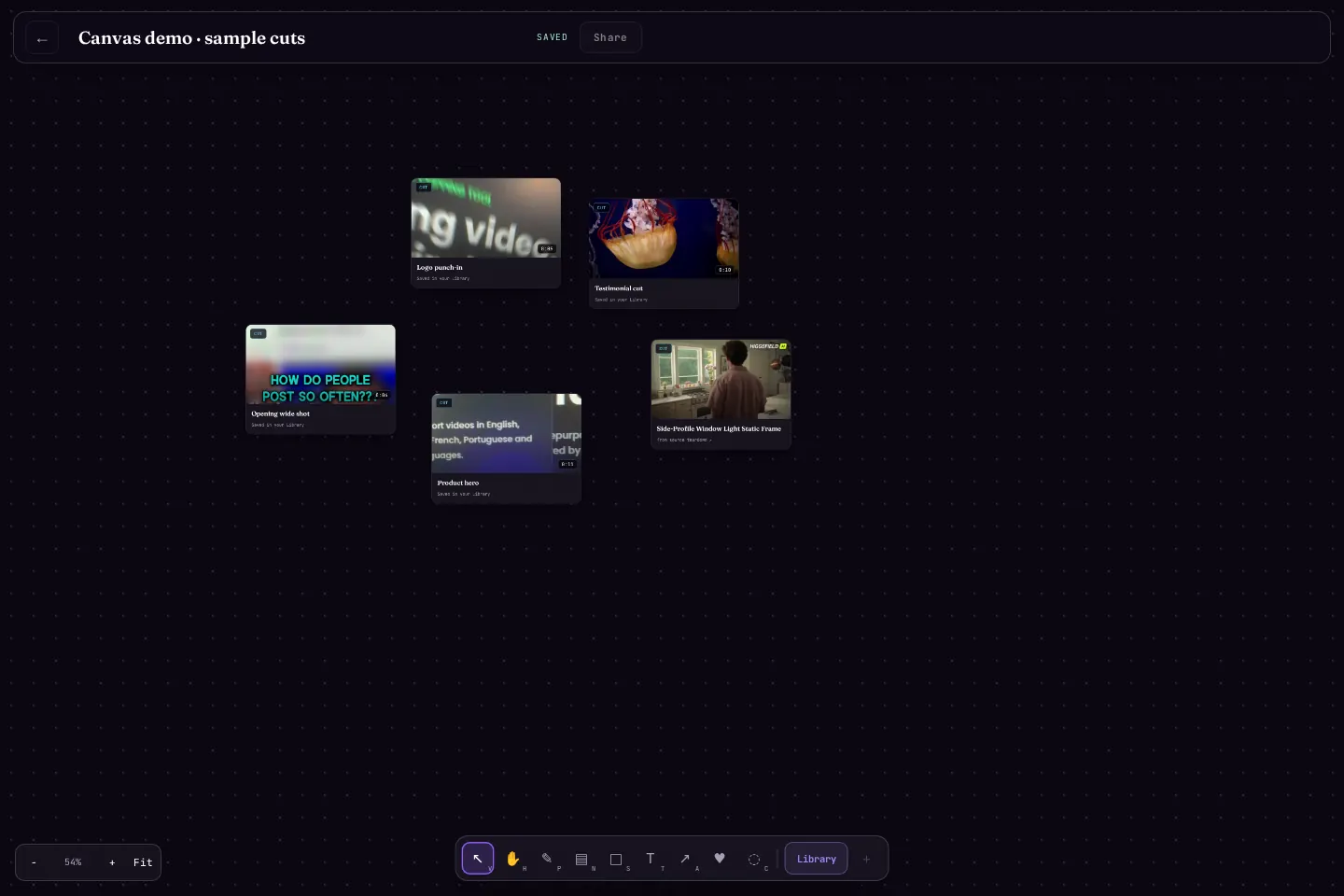Choose the text tool
The image size is (1344, 896).
[651, 859]
